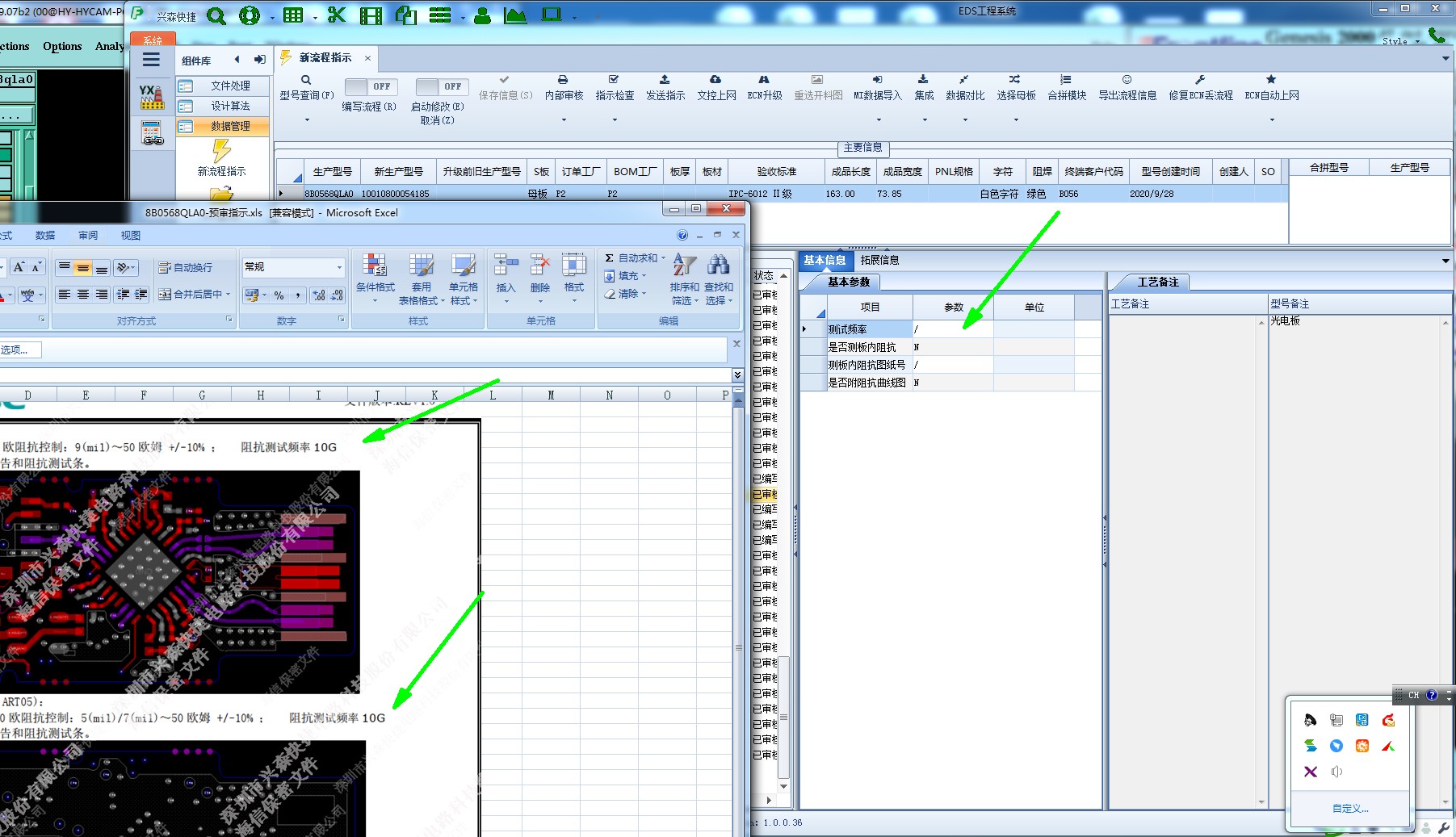Toggle Excel center horizontal alignment button
Image resolution: width=1456 pixels, height=837 pixels.
click(82, 295)
